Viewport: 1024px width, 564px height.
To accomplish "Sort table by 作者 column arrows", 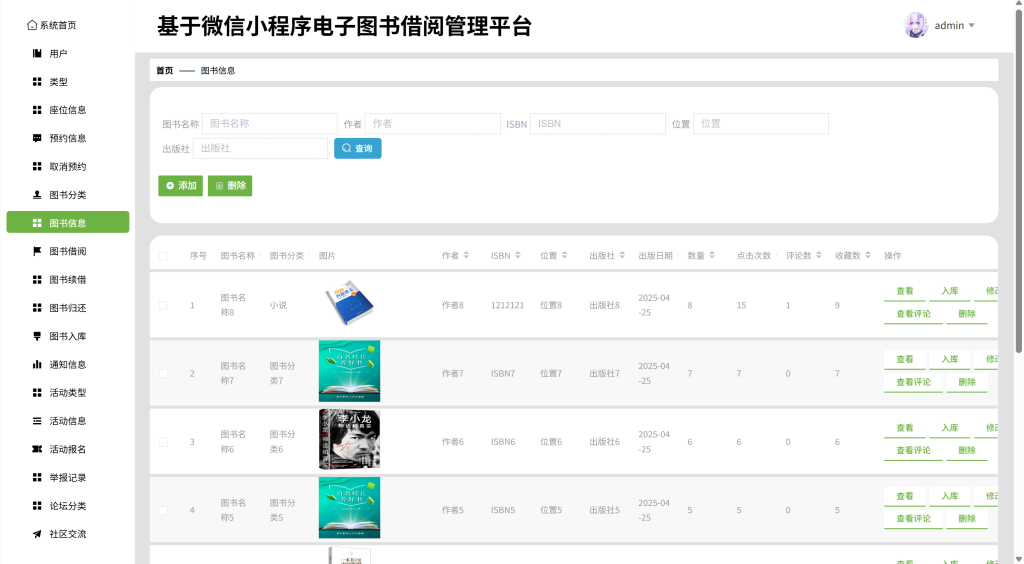I will click(x=466, y=255).
